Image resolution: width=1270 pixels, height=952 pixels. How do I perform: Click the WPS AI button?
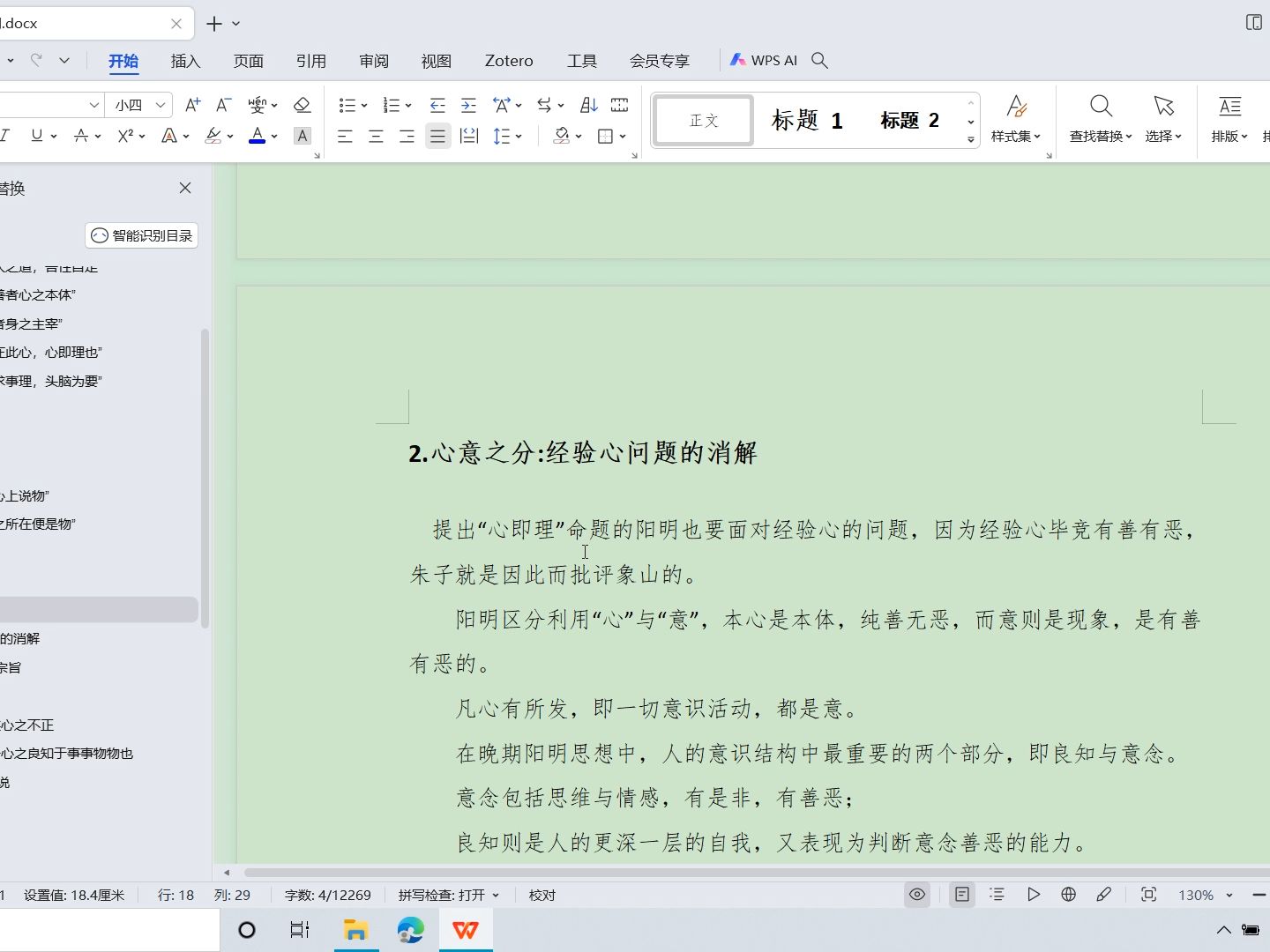[764, 60]
